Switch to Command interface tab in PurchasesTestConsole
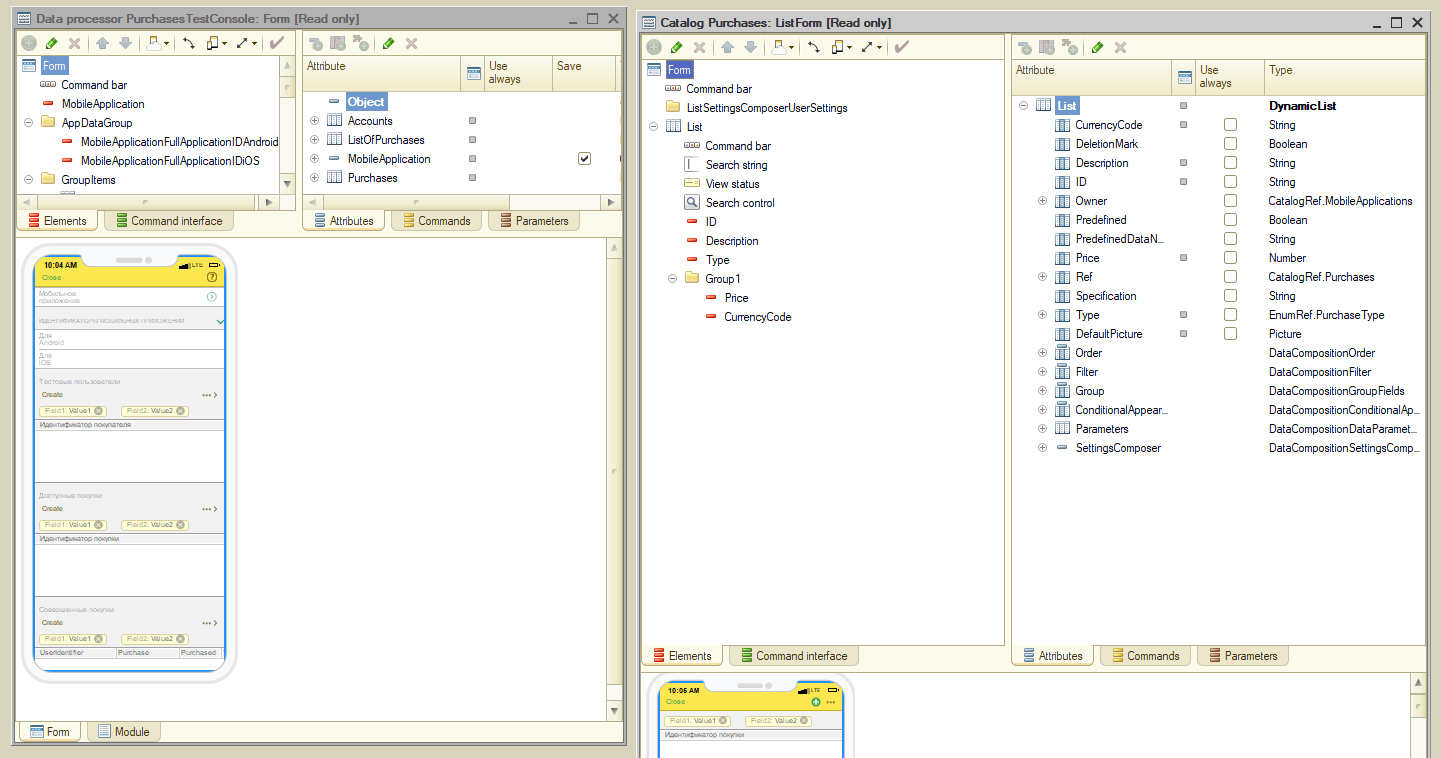 pyautogui.click(x=168, y=221)
